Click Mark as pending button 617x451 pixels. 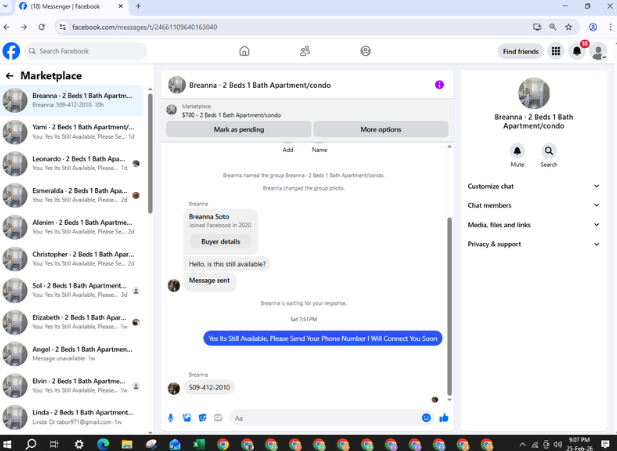click(238, 129)
